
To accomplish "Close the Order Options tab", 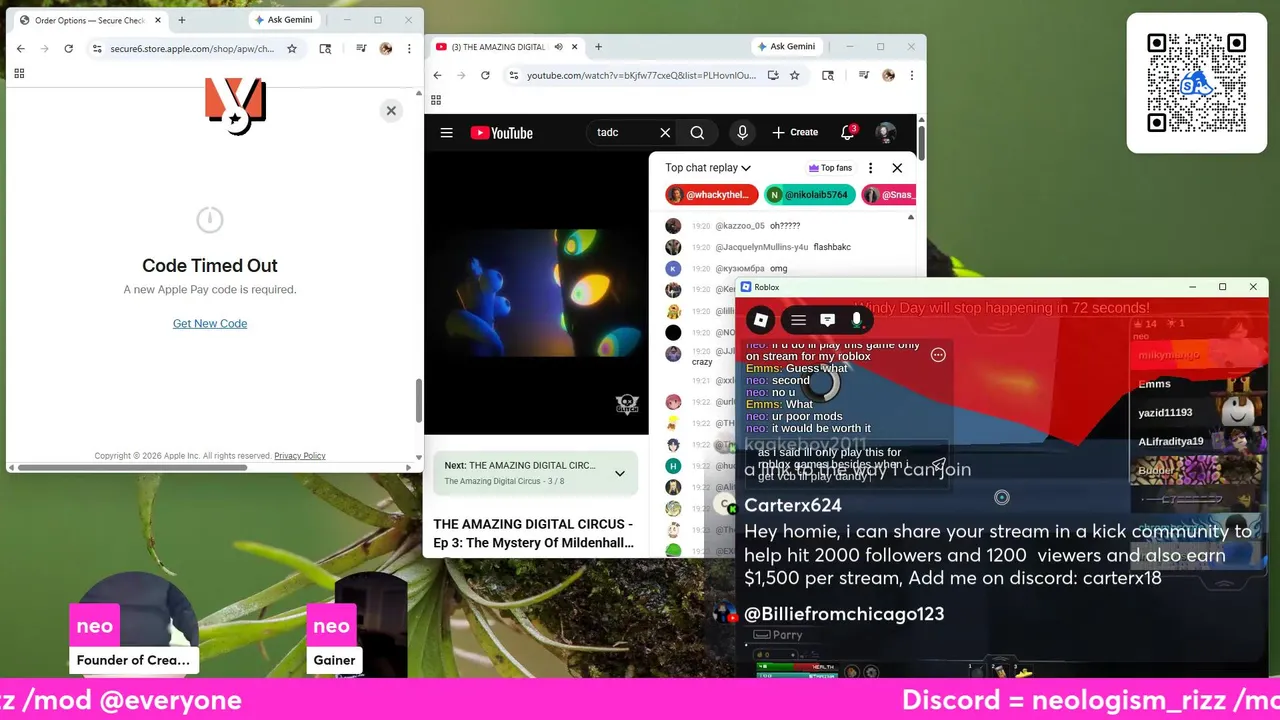I will click(x=157, y=20).
